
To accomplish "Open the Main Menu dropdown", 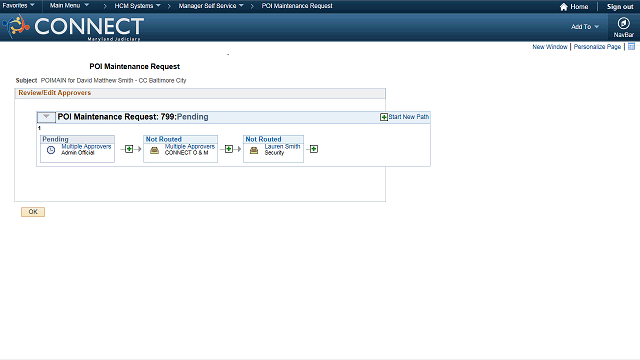I will pyautogui.click(x=69, y=6).
